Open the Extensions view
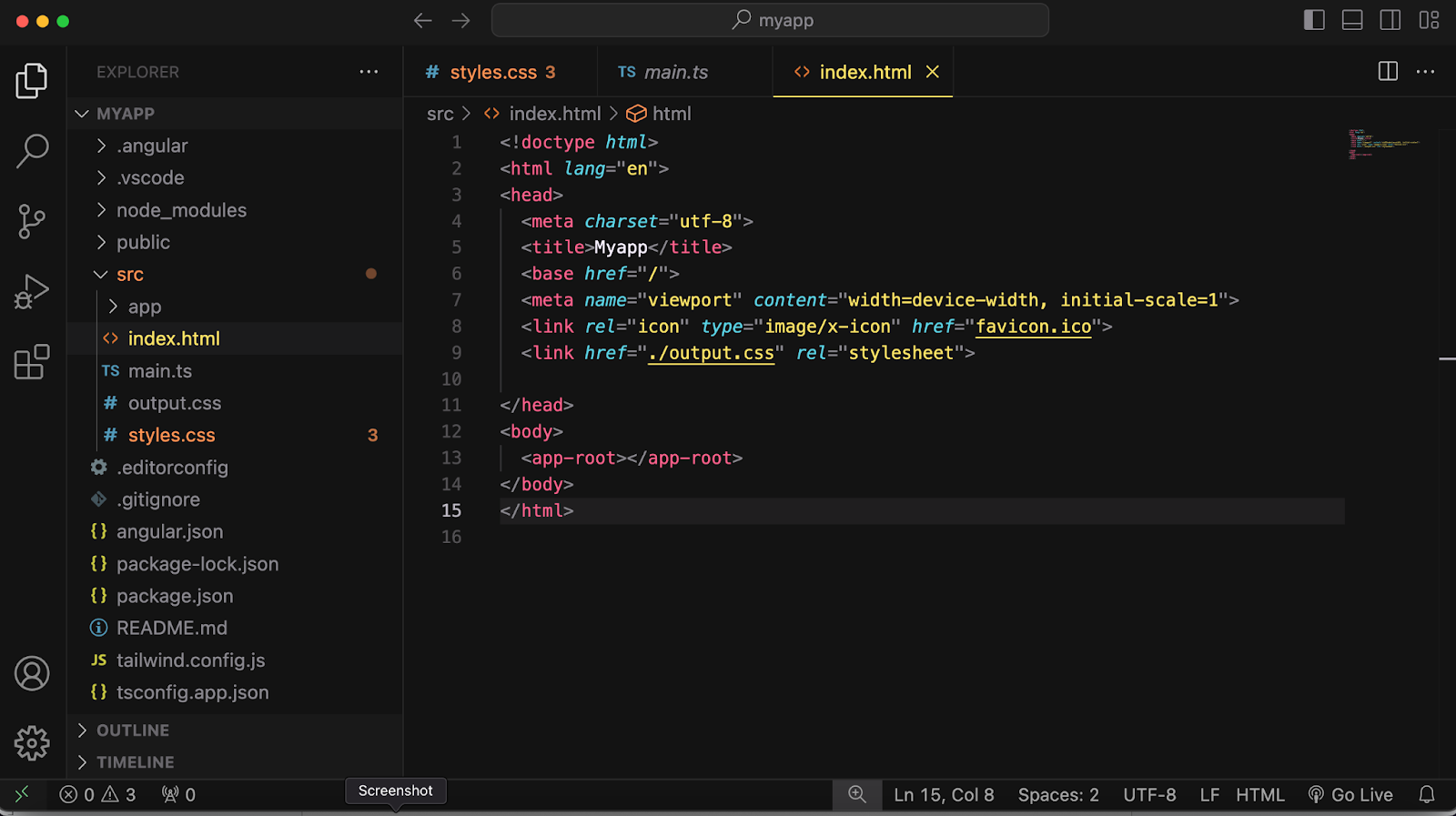 pos(32,362)
